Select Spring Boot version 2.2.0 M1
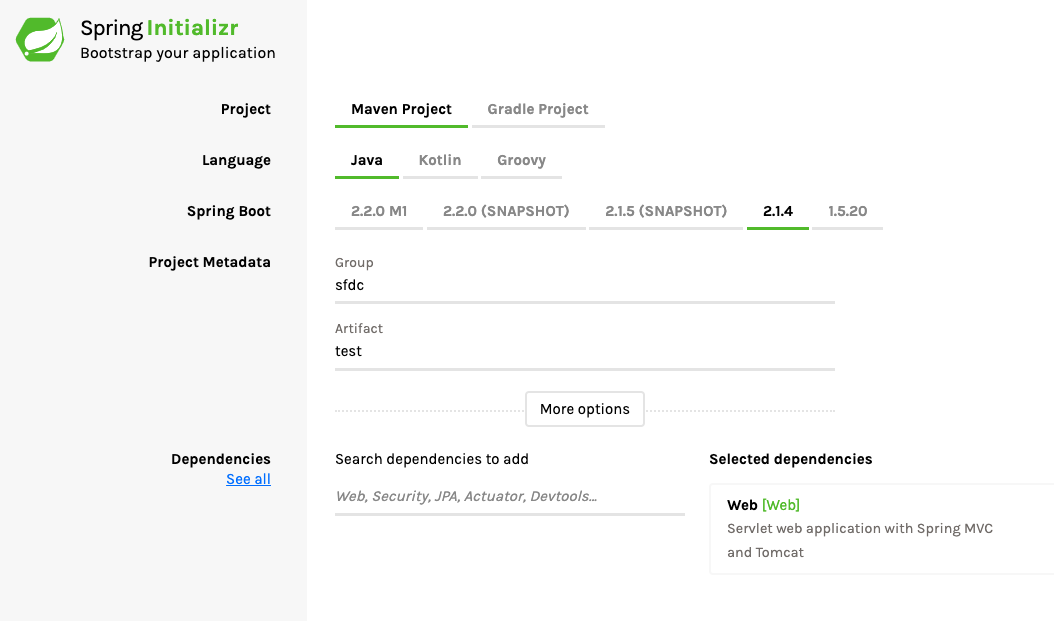Viewport: 1054px width, 621px height. (379, 211)
